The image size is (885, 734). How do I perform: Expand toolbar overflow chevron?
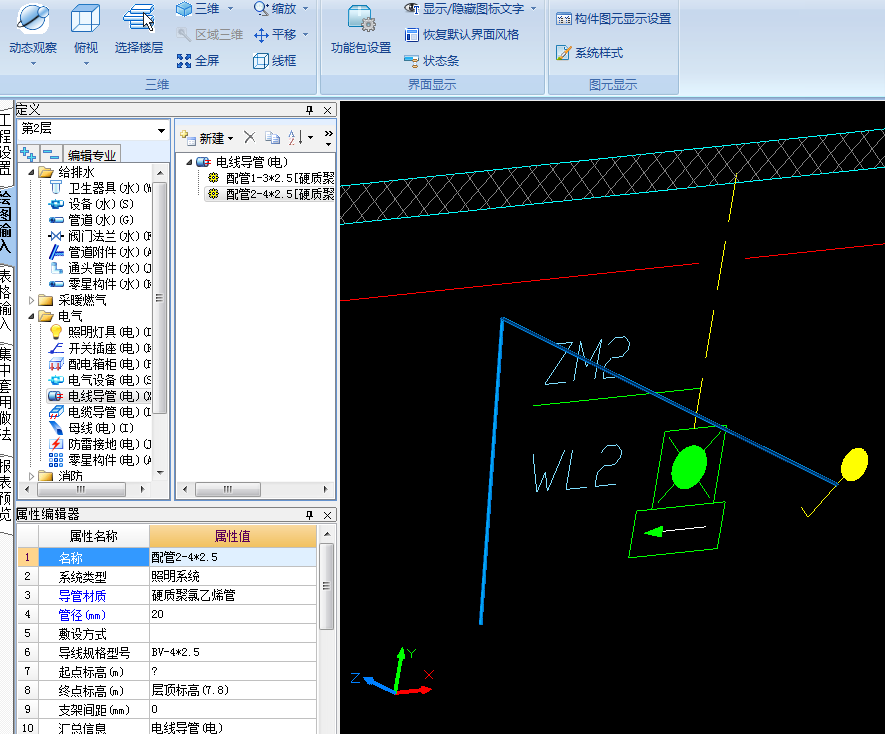pyautogui.click(x=328, y=138)
